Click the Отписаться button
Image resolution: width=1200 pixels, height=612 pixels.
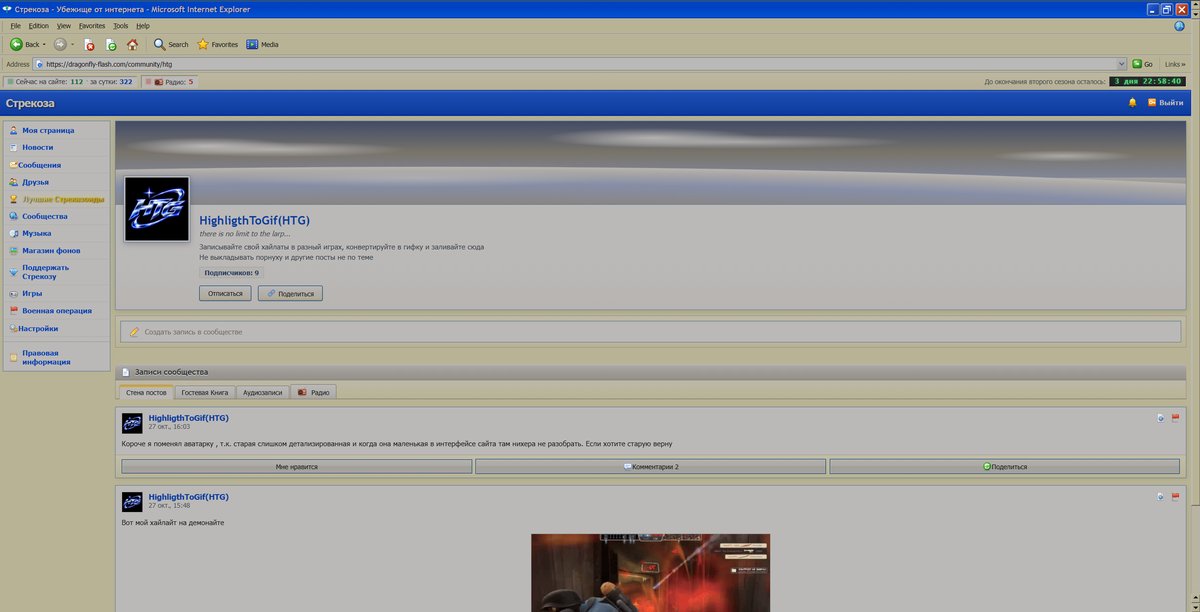[x=225, y=294]
